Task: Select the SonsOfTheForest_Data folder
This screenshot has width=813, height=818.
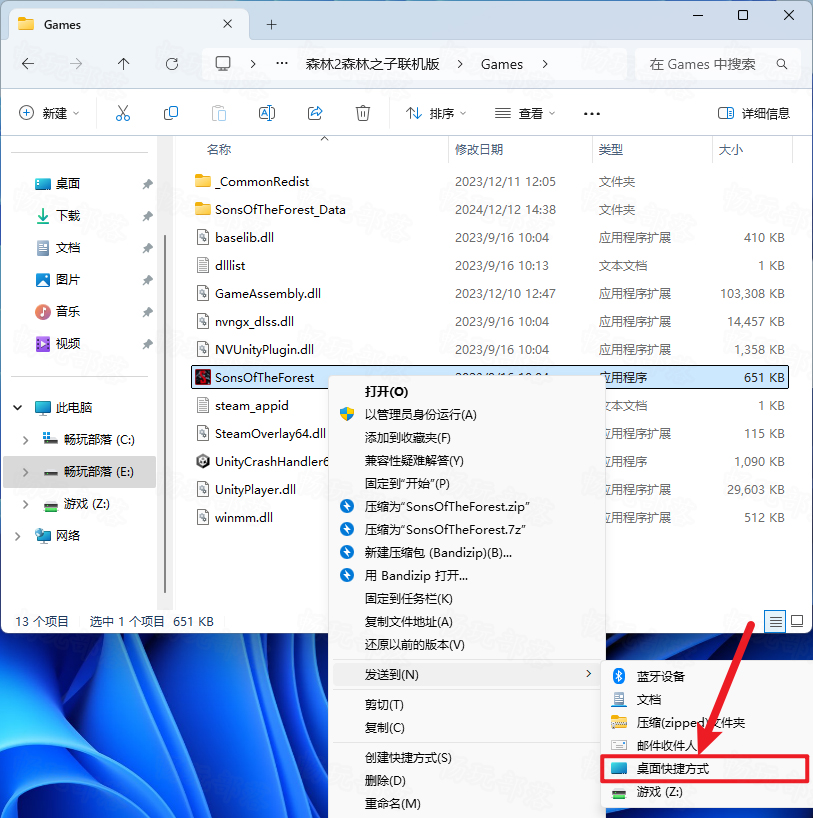Action: (x=270, y=210)
